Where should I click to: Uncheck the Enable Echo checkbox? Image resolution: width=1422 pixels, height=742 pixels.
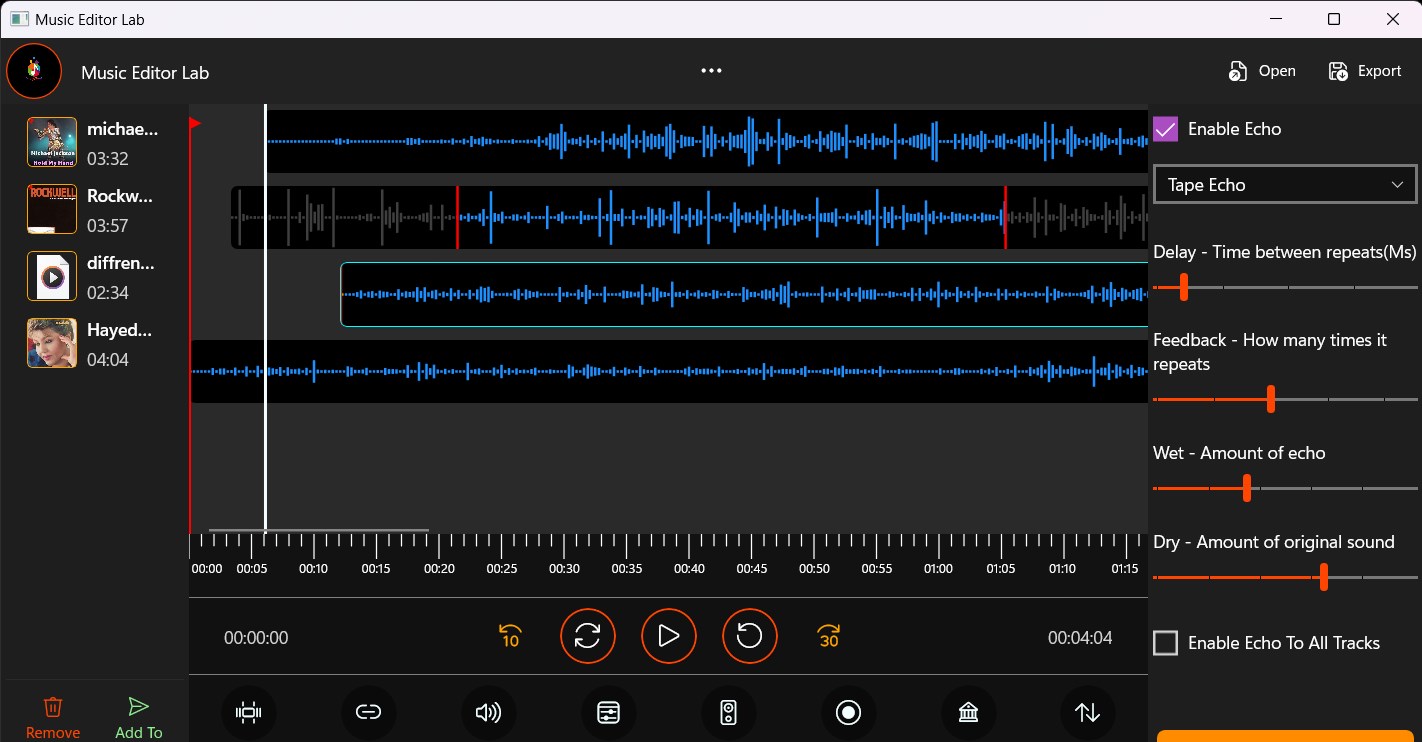(x=1165, y=129)
